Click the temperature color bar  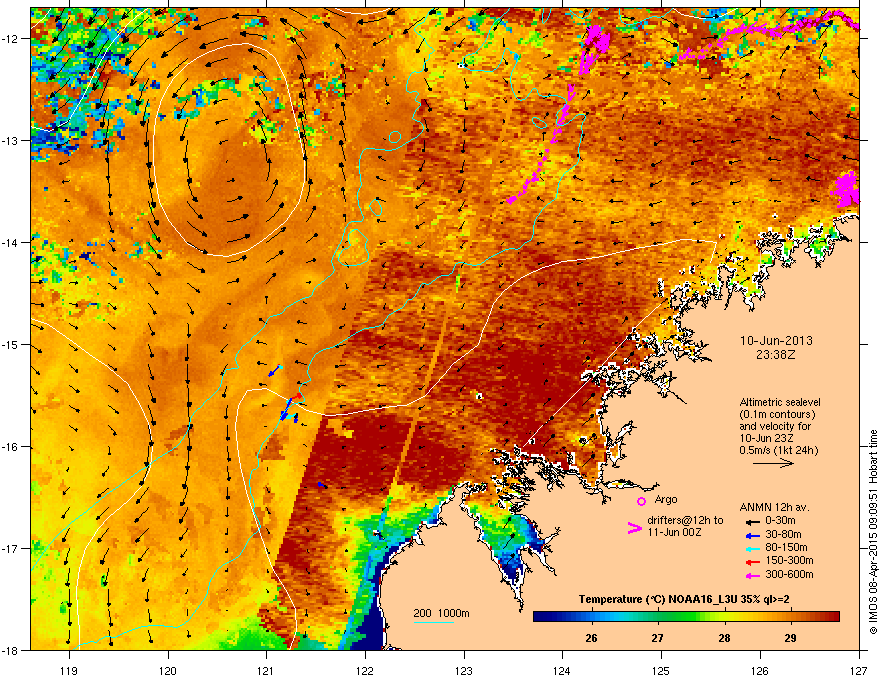686,616
